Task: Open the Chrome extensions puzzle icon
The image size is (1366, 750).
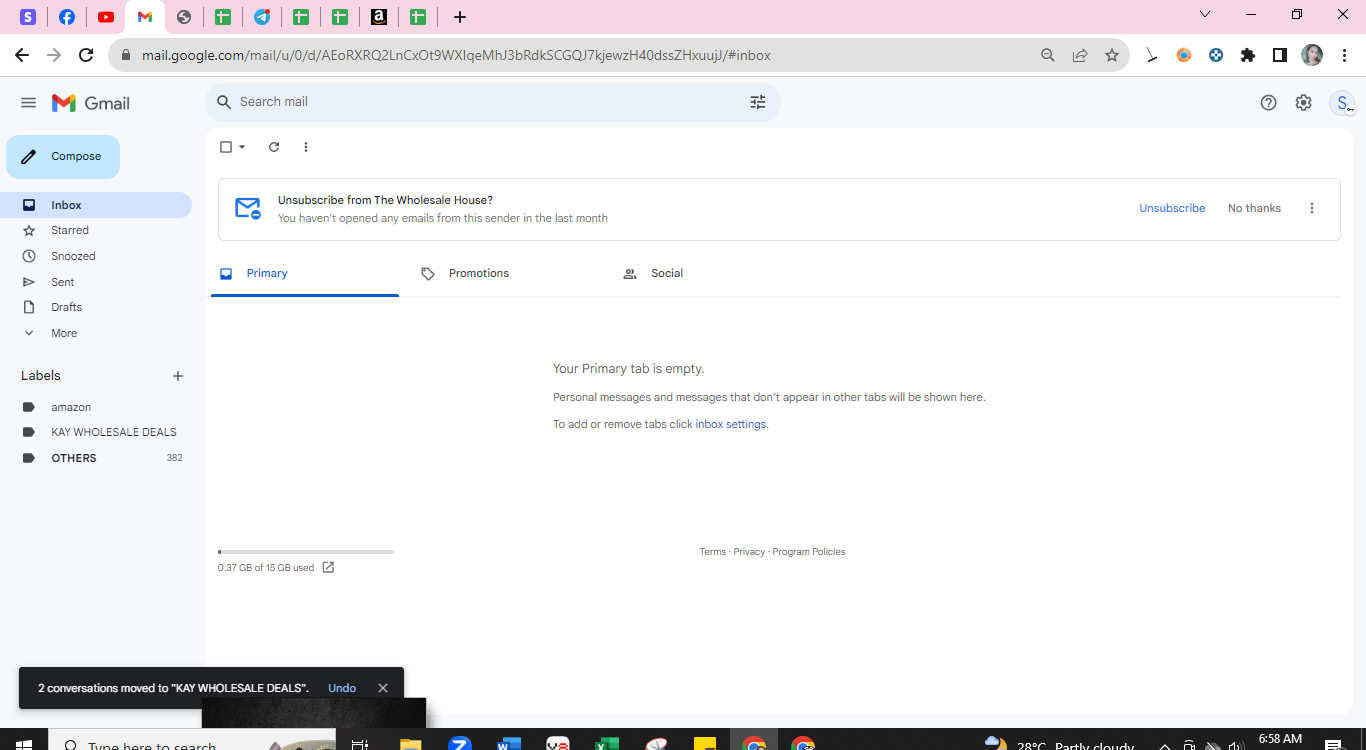Action: [x=1248, y=55]
